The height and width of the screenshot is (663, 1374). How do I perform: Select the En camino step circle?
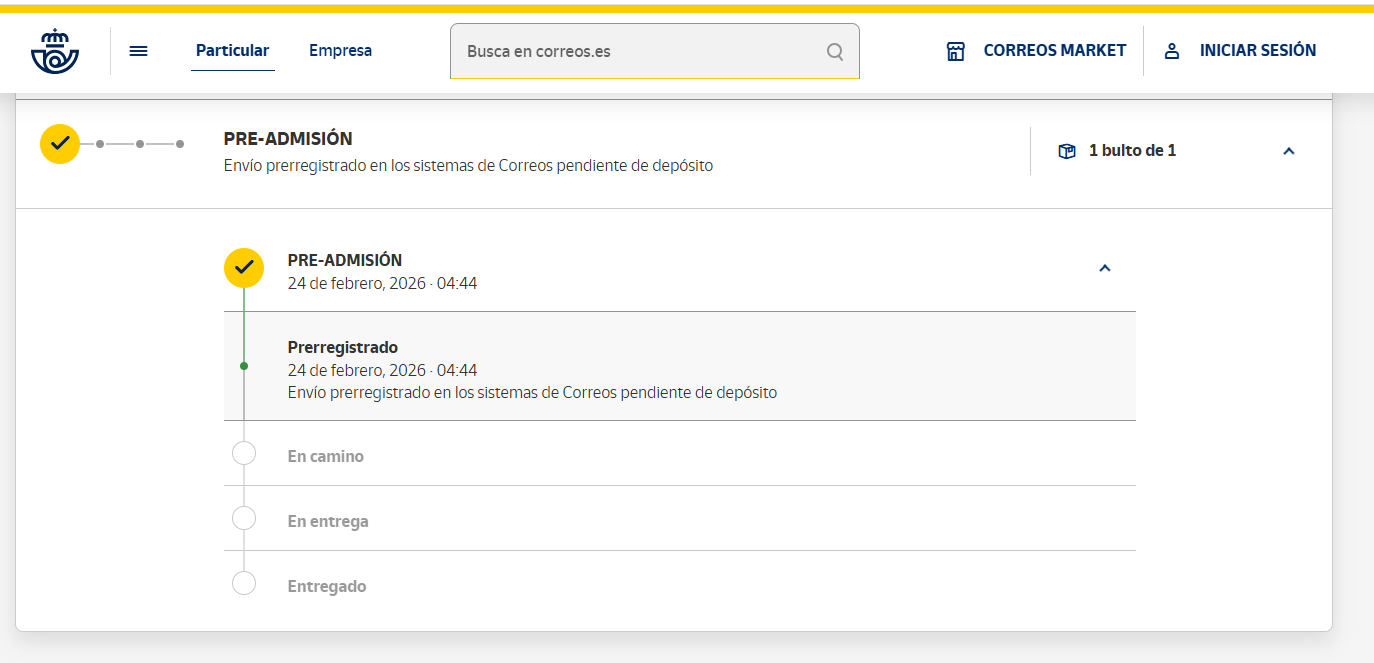(244, 453)
